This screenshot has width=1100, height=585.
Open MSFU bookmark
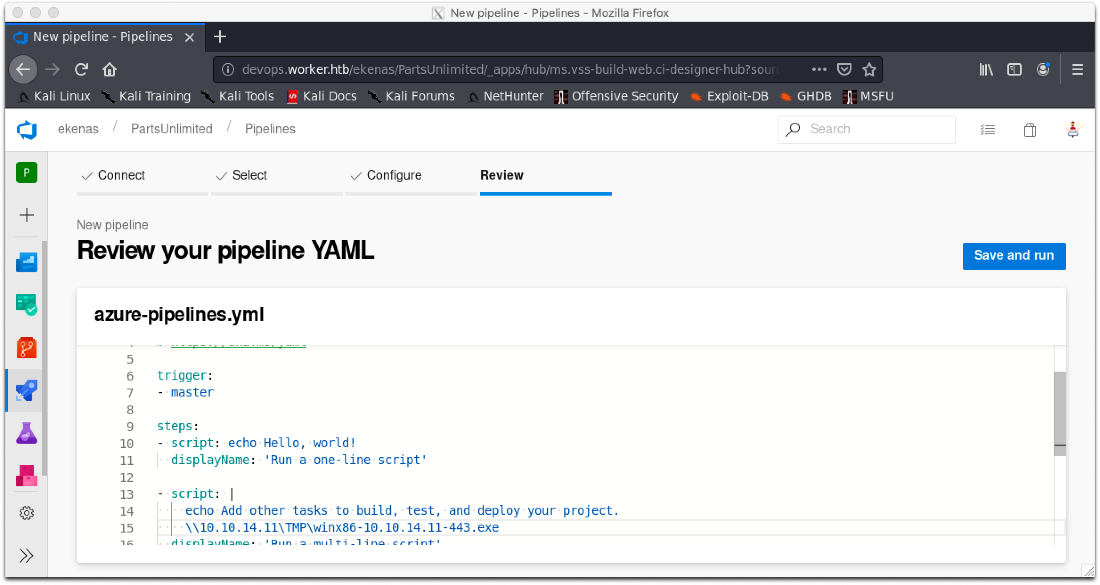tap(868, 96)
